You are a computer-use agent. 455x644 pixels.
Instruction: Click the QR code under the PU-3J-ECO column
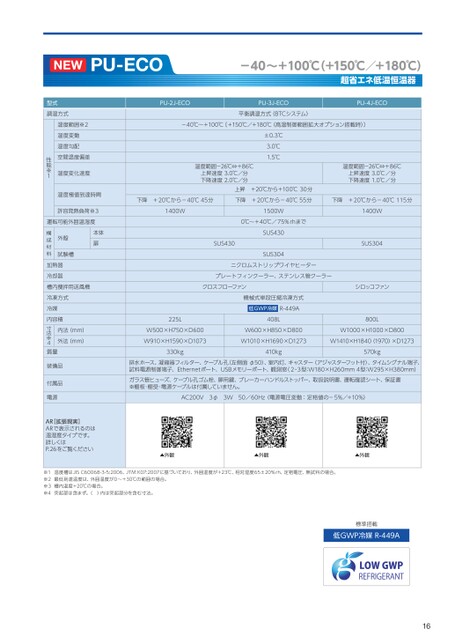click(271, 432)
